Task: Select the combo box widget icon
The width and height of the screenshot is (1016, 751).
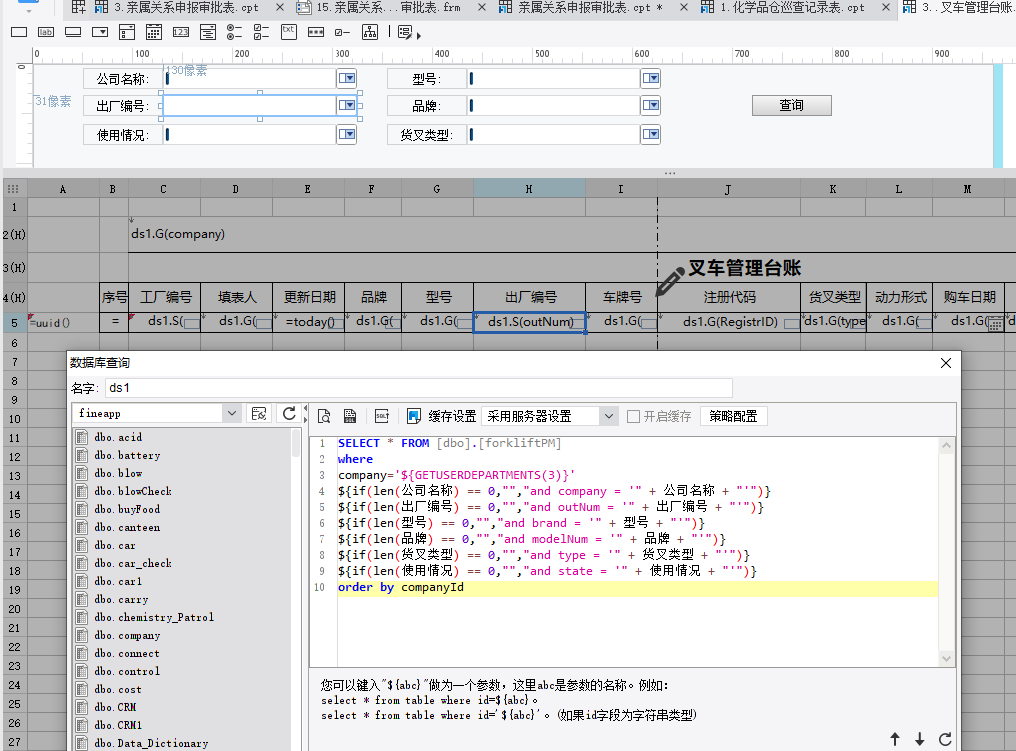Action: point(100,32)
